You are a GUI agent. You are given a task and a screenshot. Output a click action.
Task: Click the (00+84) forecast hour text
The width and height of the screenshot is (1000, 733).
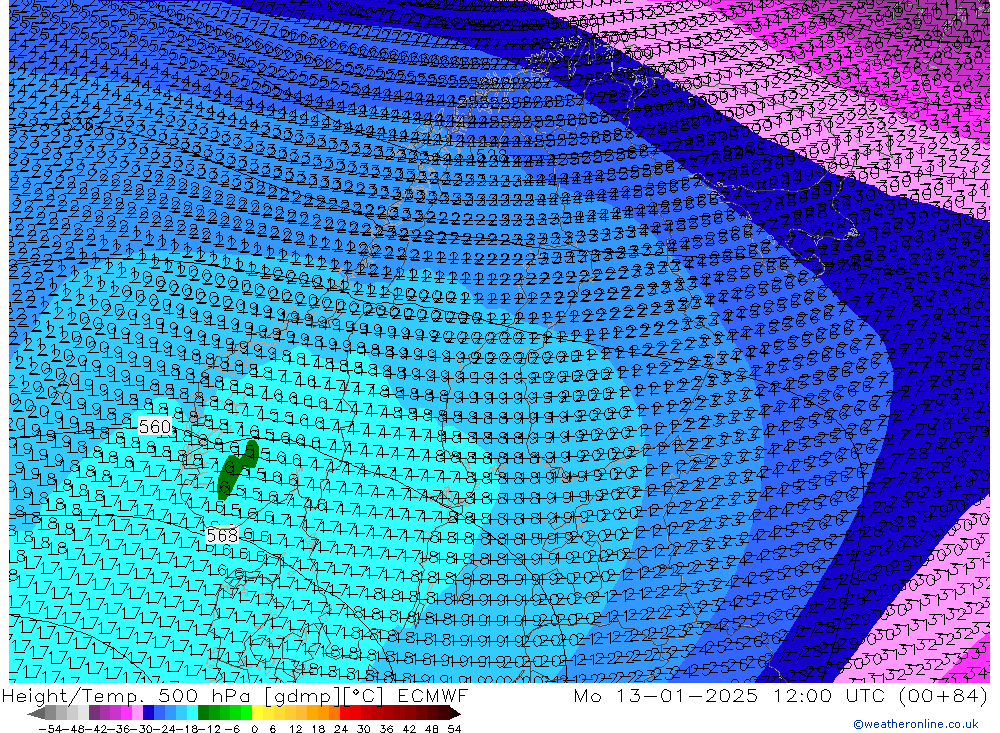pyautogui.click(x=943, y=695)
